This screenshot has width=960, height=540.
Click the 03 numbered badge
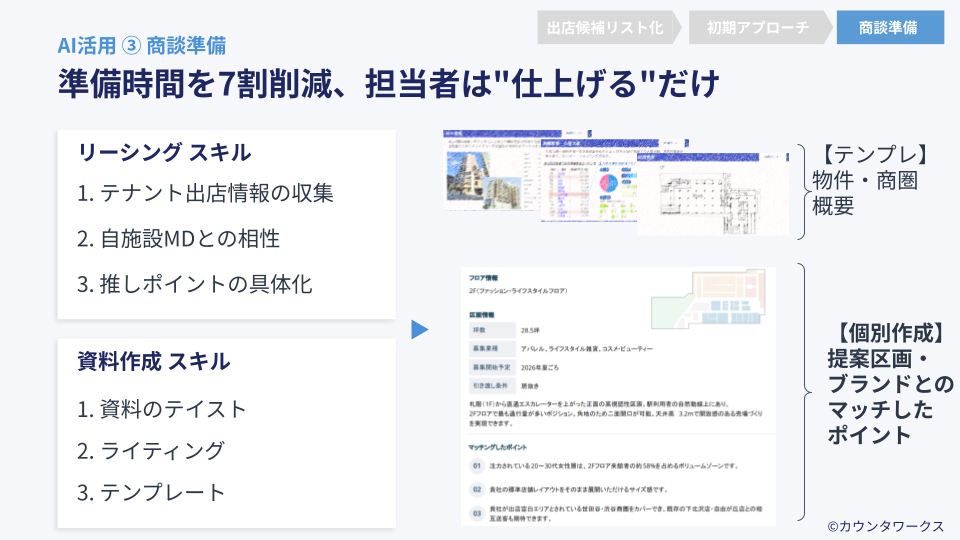477,512
